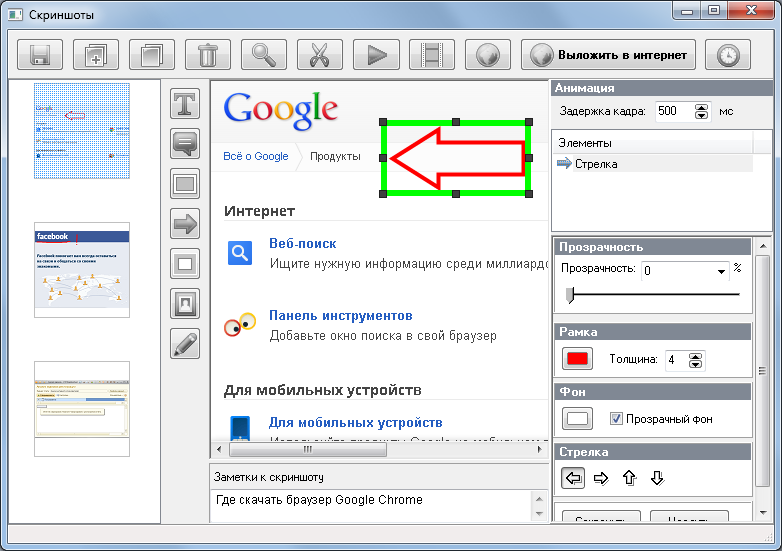The height and width of the screenshot is (551, 782).
Task: Click the 'Веб-поиск' link
Action: coord(303,243)
